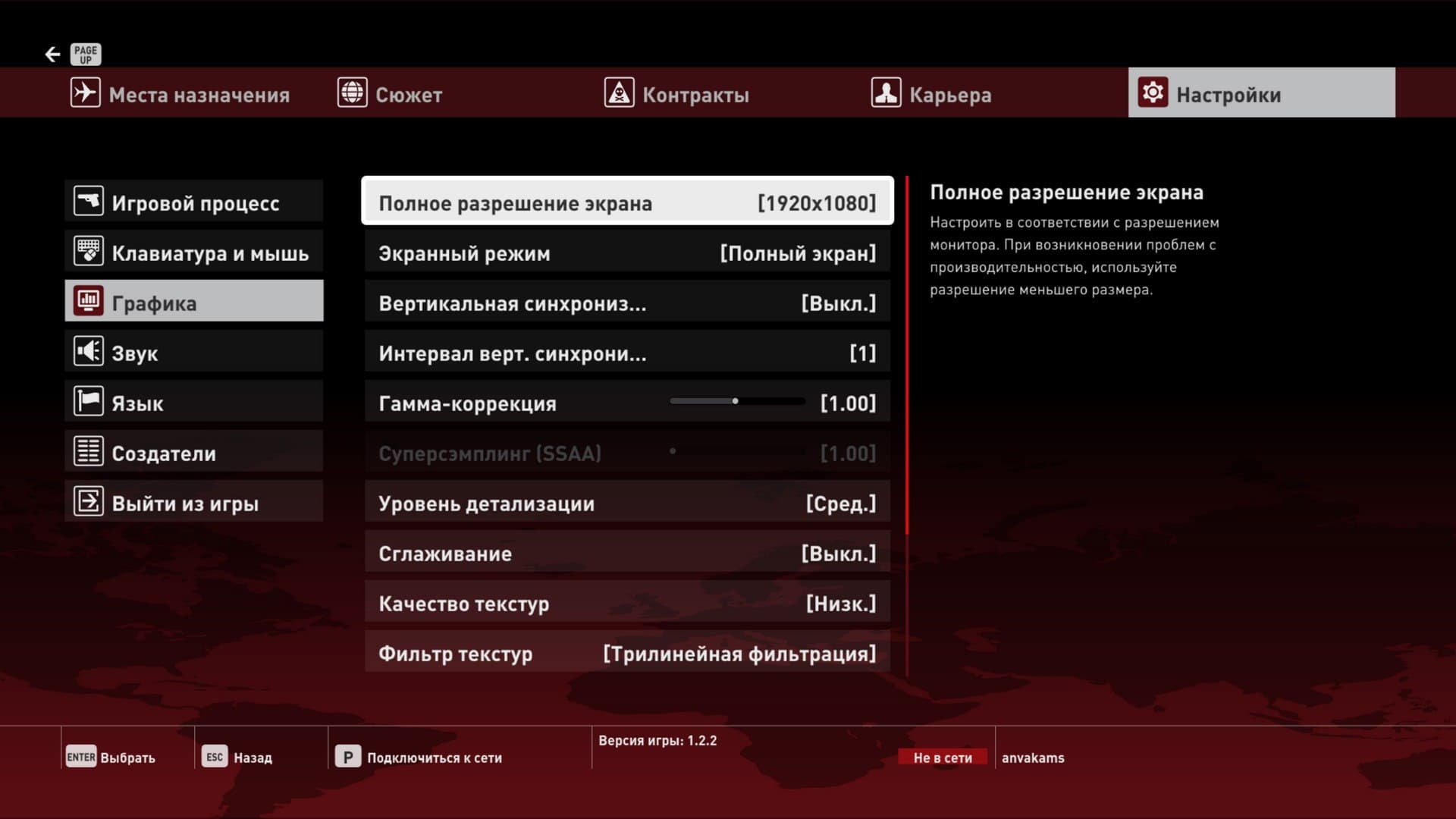Click the Звук speaker icon

[x=88, y=352]
